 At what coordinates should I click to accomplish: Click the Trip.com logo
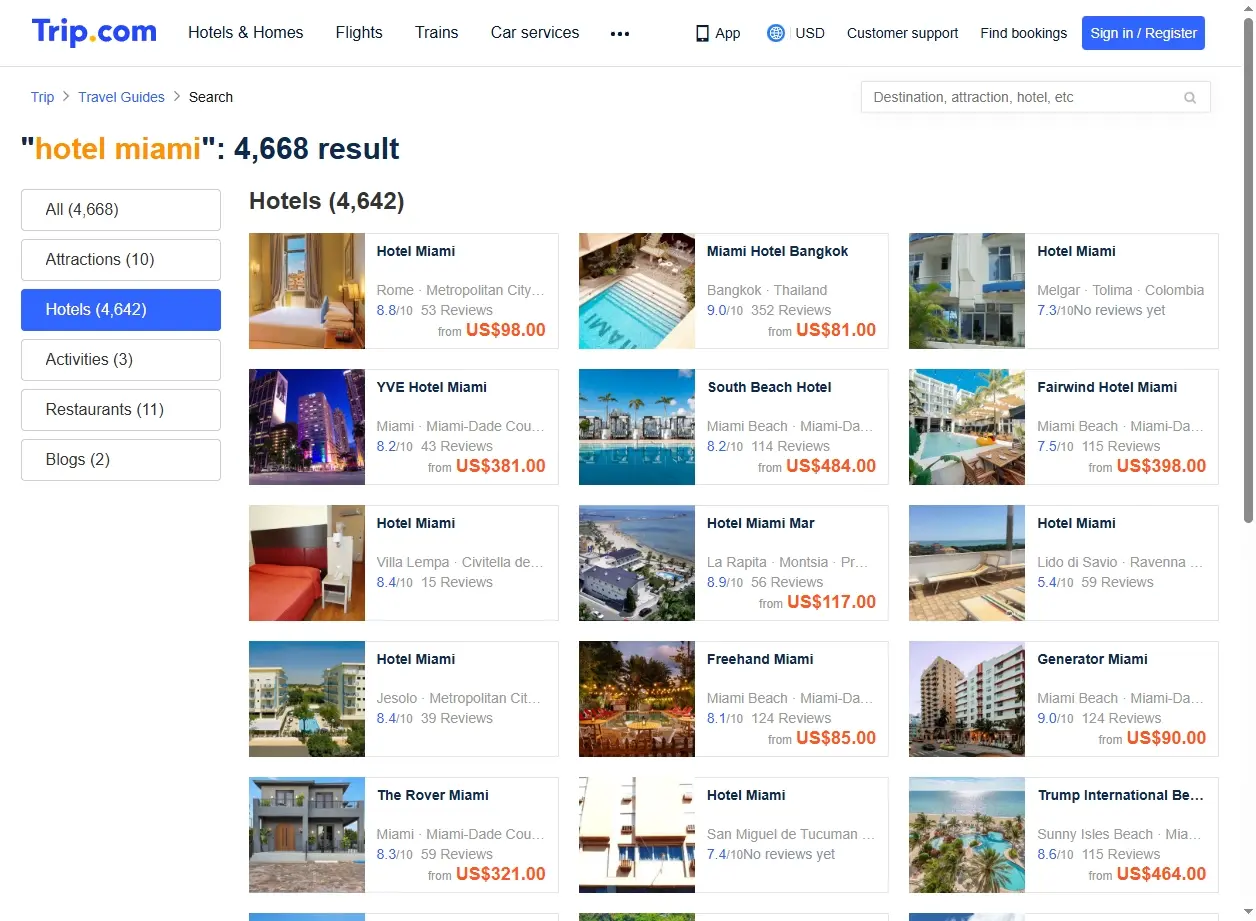94,32
